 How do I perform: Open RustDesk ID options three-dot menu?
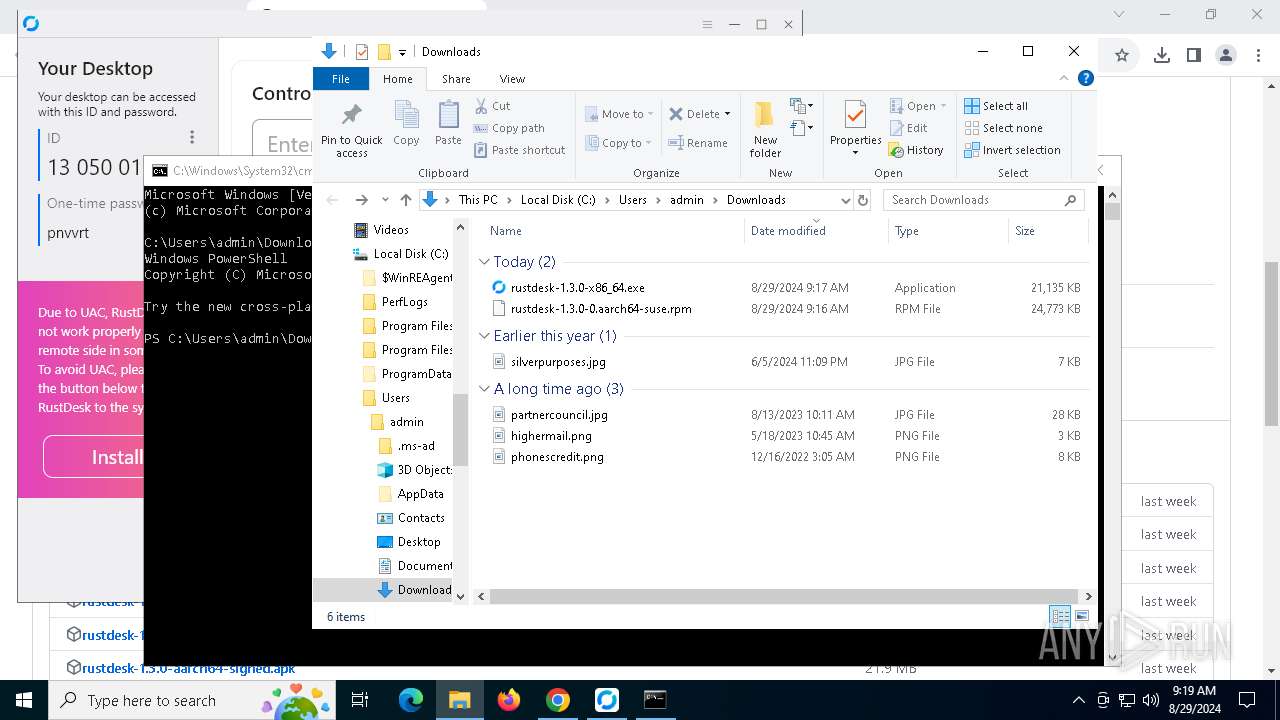tap(192, 138)
